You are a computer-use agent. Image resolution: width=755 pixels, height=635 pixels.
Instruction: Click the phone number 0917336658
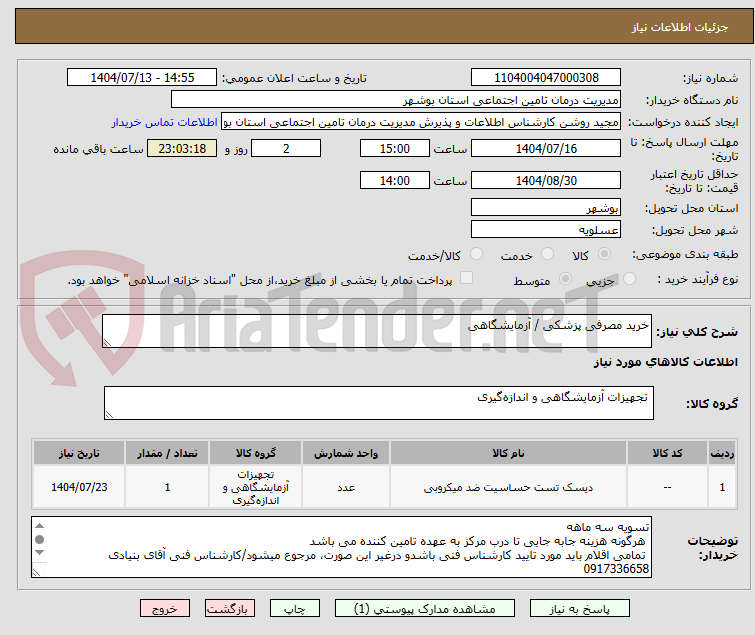616,569
